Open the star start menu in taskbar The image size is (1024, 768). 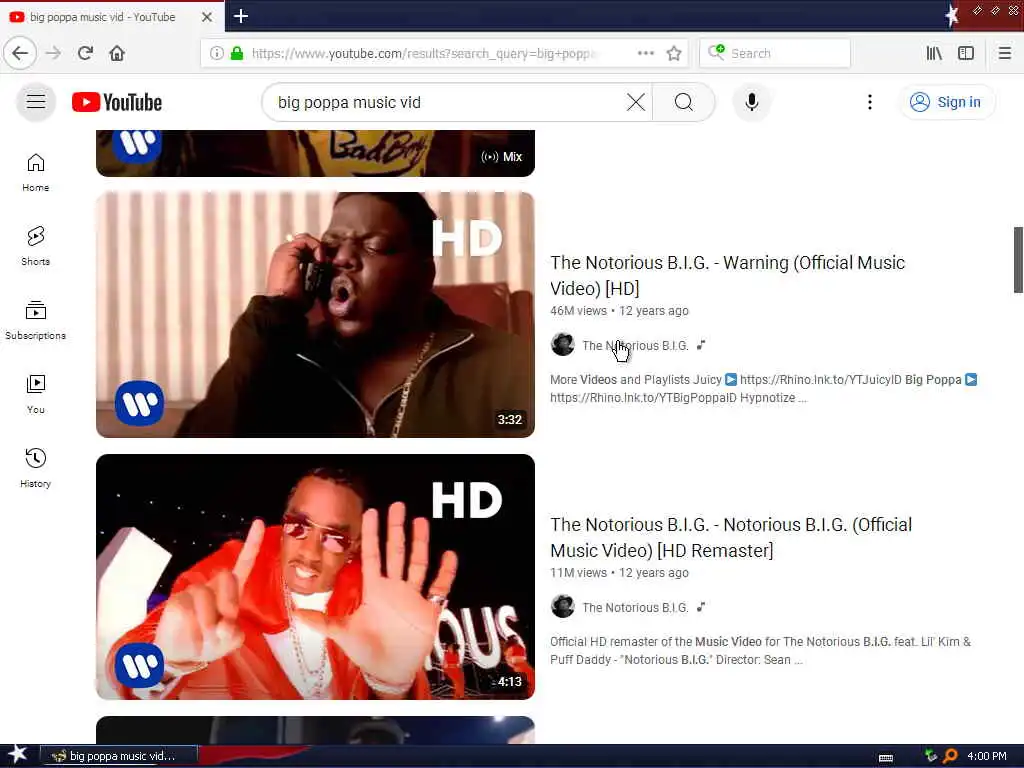[18, 755]
